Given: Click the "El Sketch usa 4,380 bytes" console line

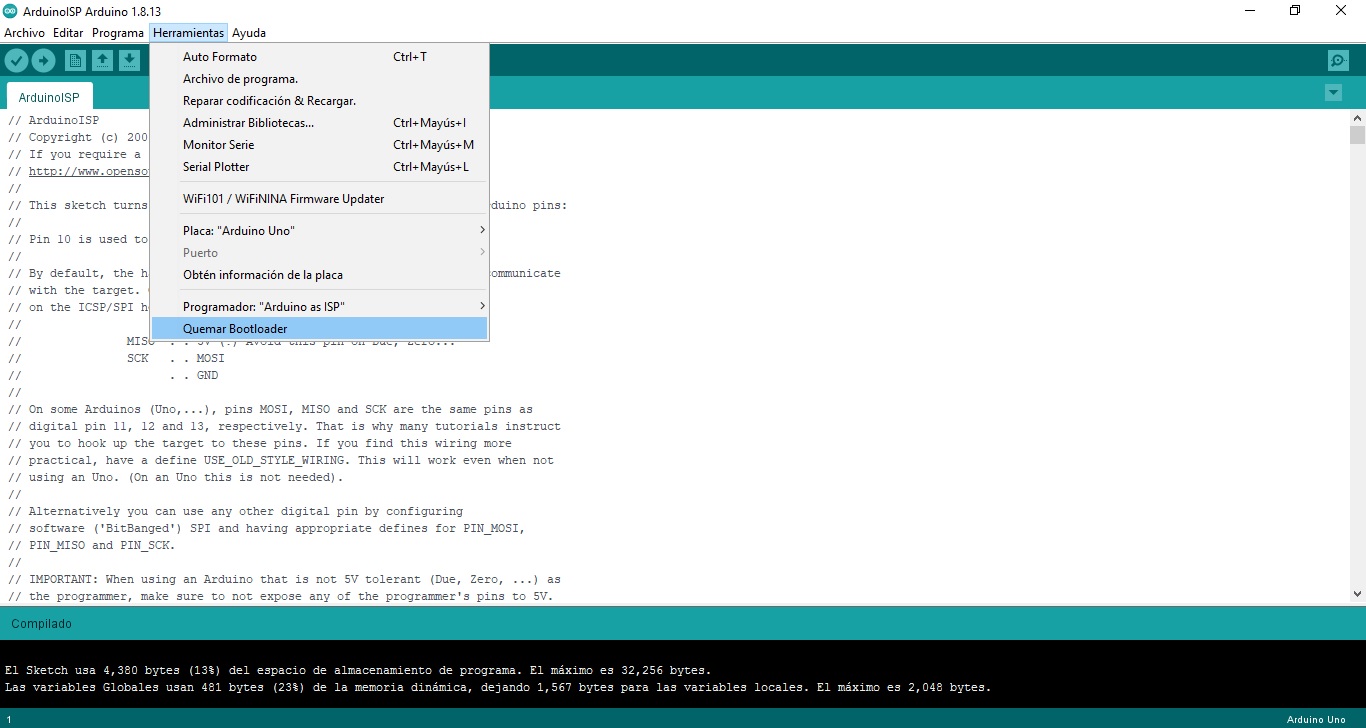Looking at the screenshot, I should coord(358,670).
